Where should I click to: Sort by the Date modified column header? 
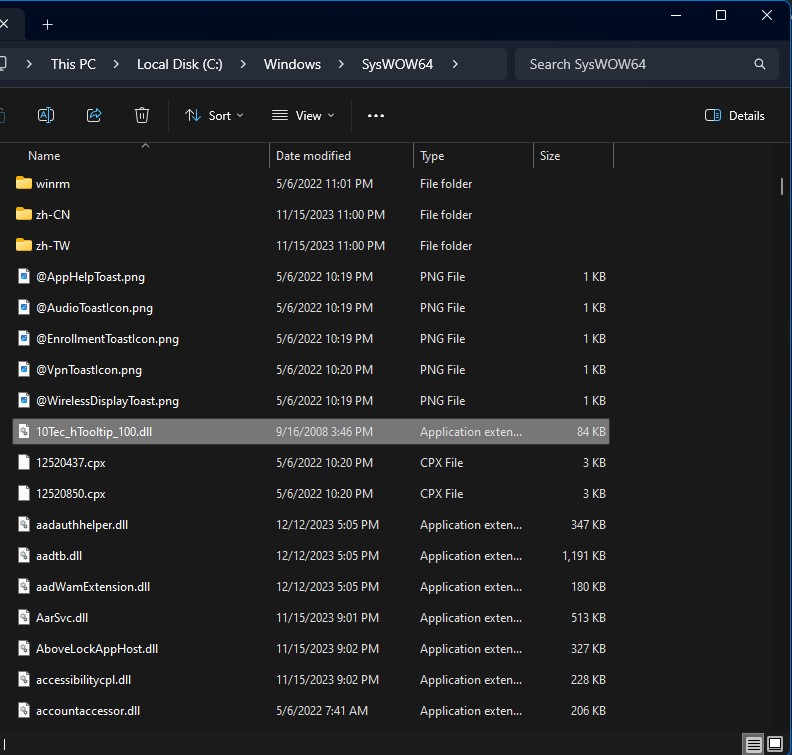313,156
